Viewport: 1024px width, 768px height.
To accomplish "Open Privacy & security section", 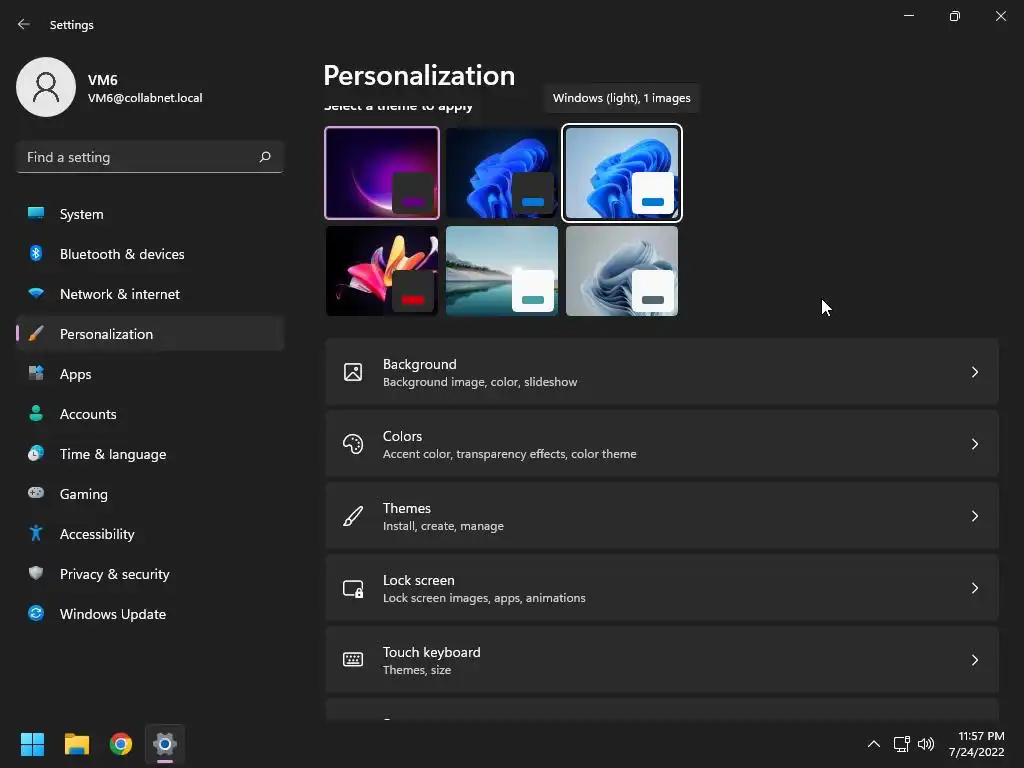I will pyautogui.click(x=150, y=573).
